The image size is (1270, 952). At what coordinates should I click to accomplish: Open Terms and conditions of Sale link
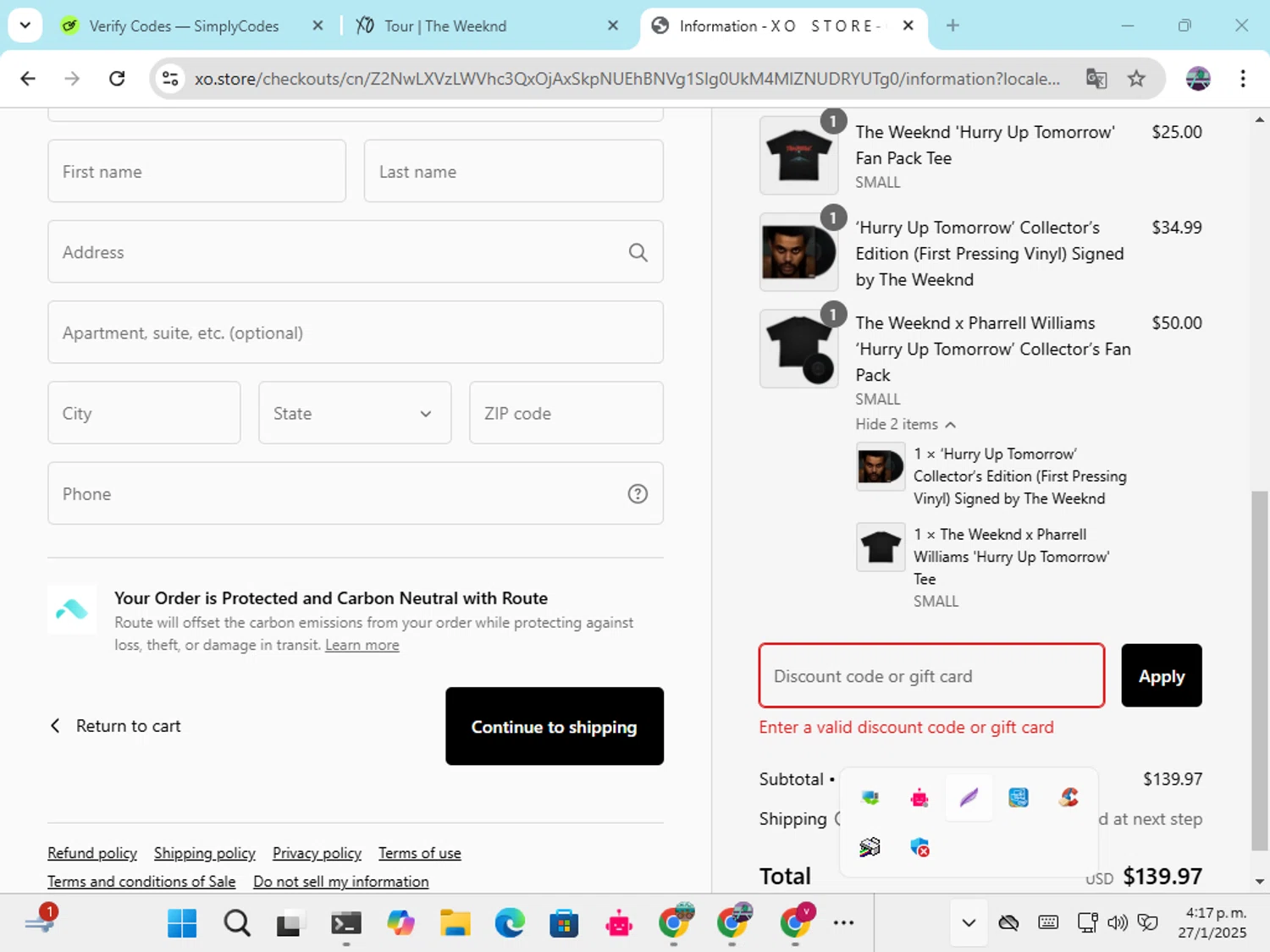click(141, 882)
